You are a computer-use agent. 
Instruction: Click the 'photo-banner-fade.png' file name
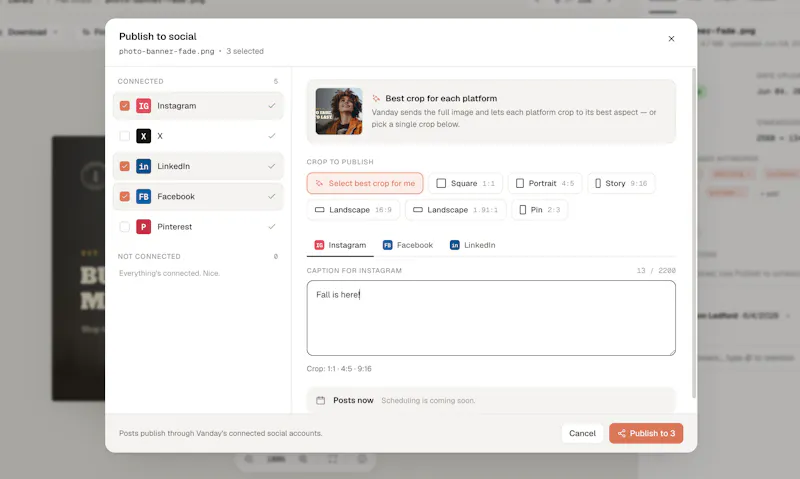(x=167, y=52)
